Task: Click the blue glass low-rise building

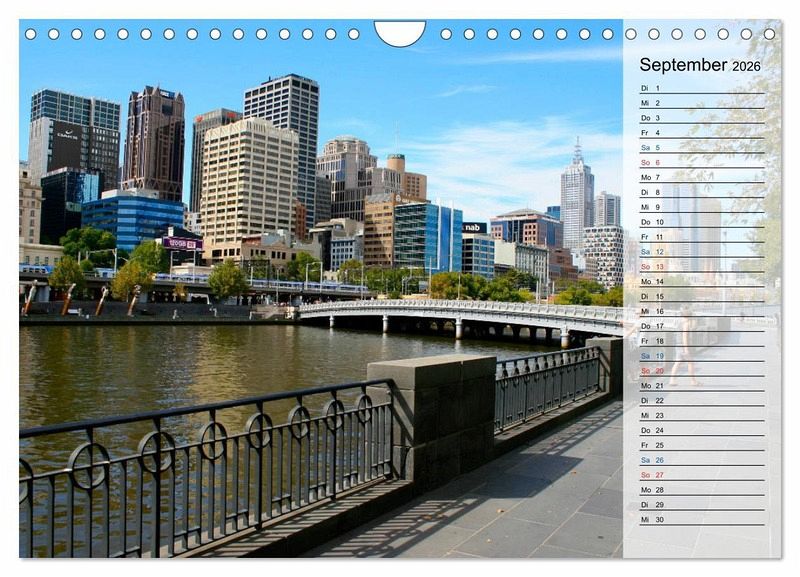Action: tap(132, 218)
